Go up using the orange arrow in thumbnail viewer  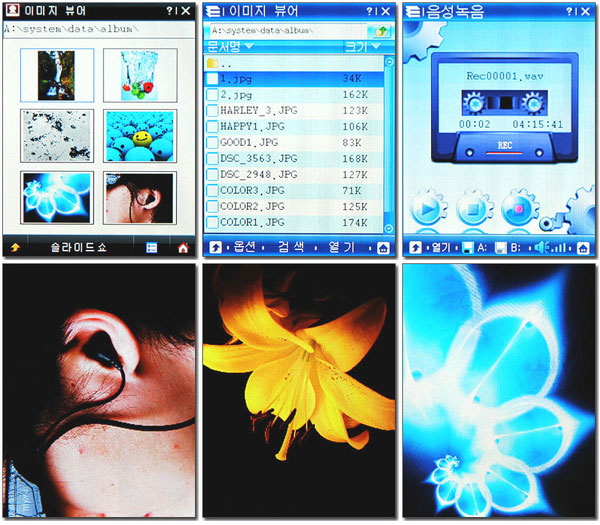[15, 248]
